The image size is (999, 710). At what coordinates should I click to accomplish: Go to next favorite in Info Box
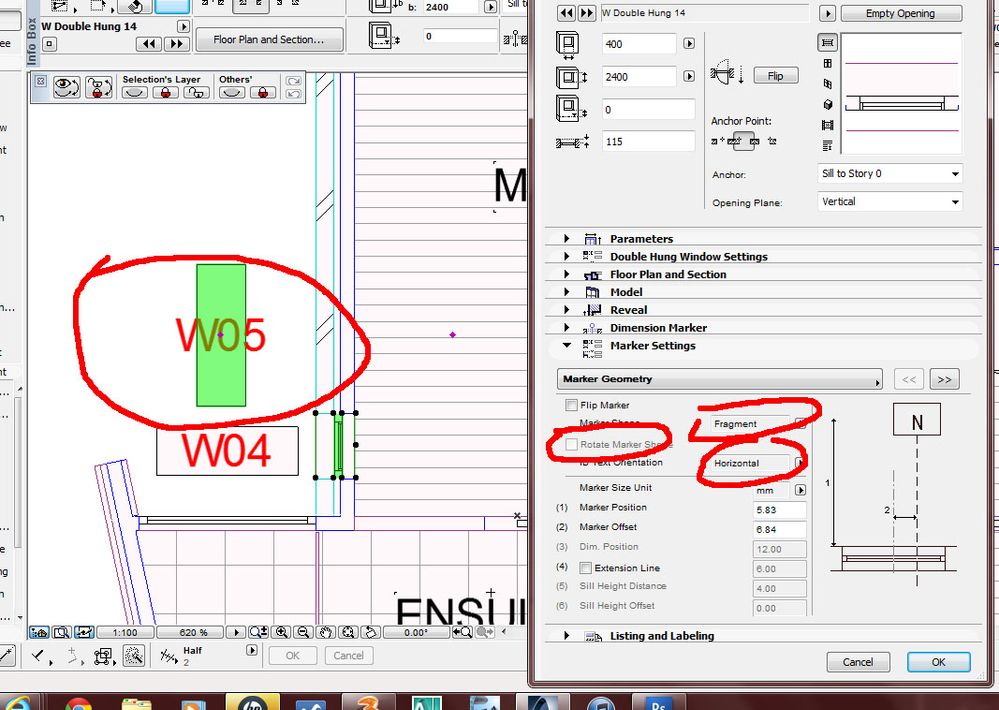click(176, 43)
